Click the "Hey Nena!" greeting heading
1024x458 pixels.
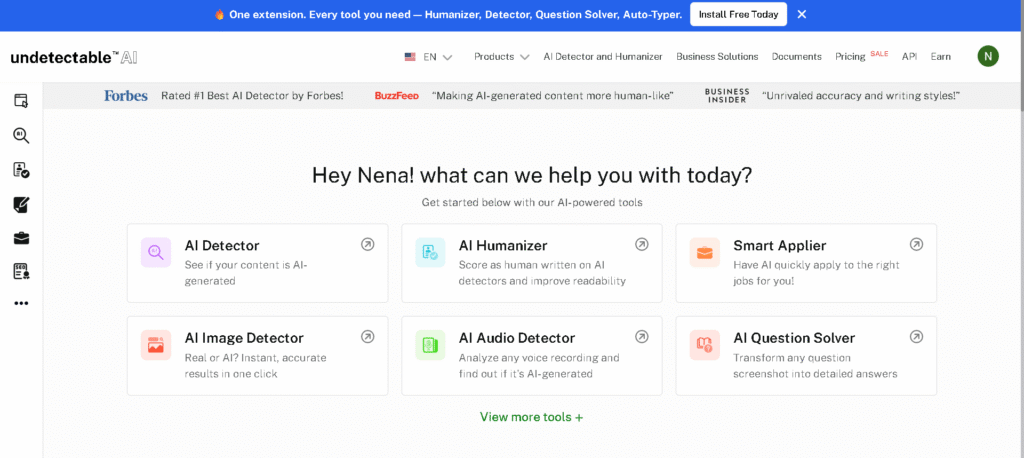[x=532, y=175]
